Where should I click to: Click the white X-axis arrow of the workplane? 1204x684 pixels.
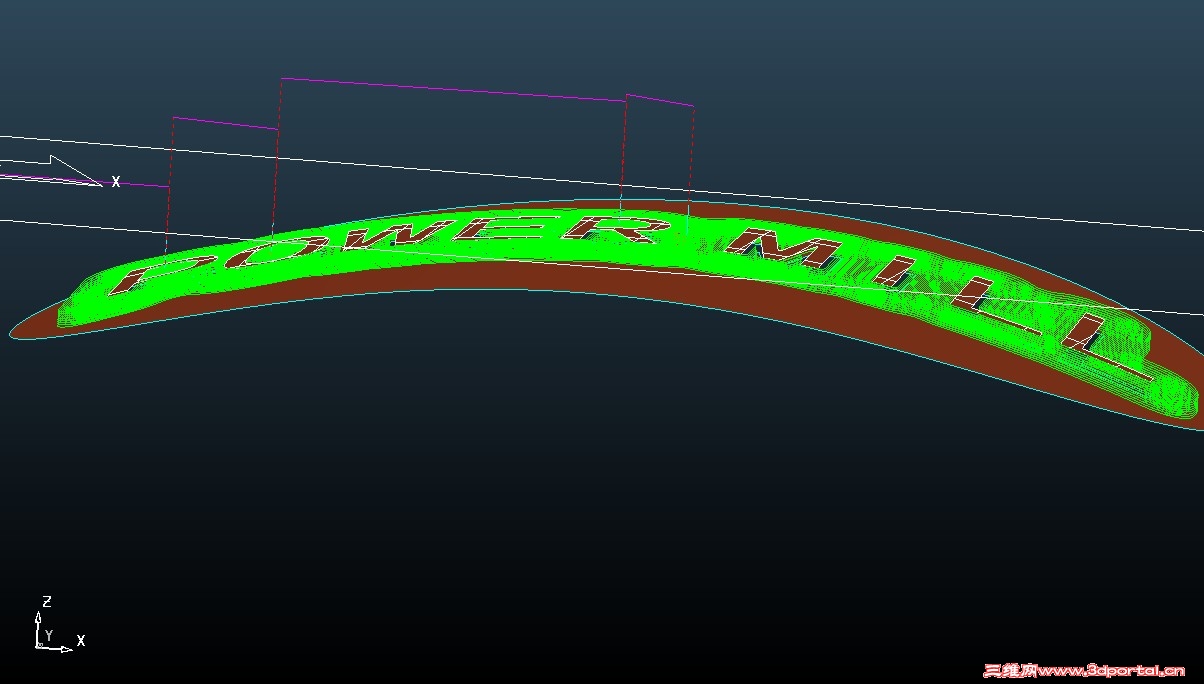click(x=50, y=169)
